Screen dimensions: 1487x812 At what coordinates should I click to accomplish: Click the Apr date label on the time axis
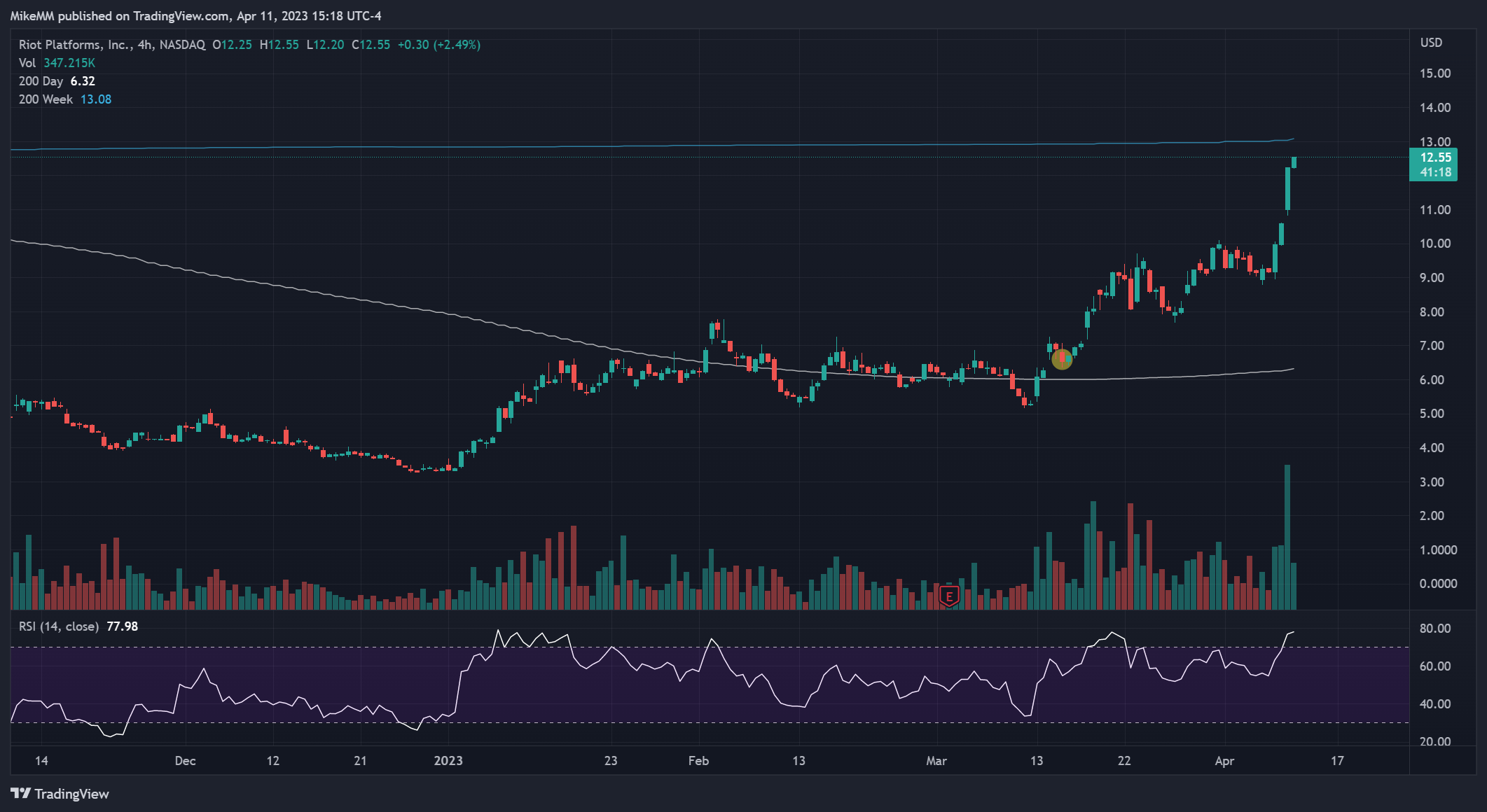(x=1224, y=761)
